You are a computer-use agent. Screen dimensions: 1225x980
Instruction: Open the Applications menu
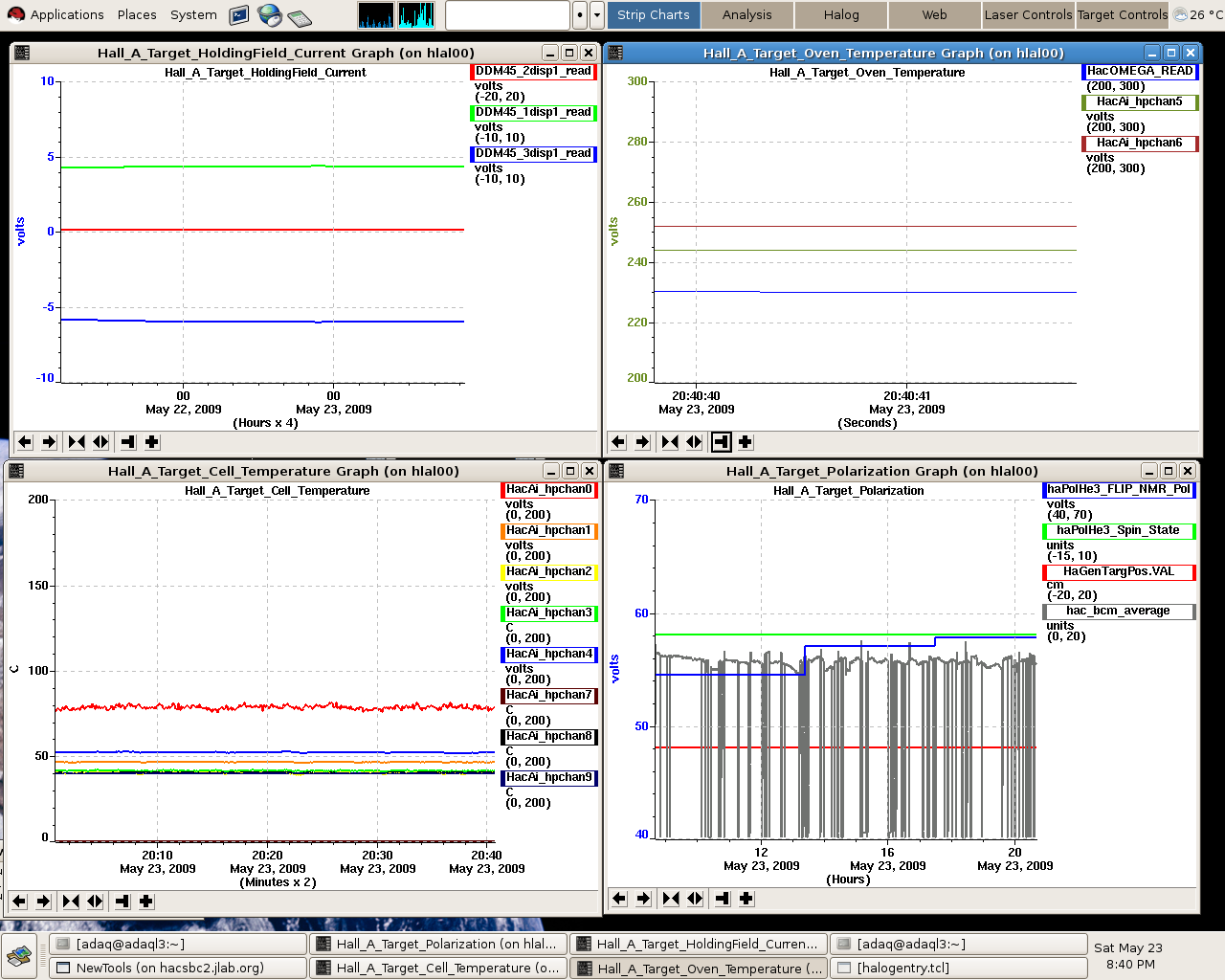(x=67, y=14)
